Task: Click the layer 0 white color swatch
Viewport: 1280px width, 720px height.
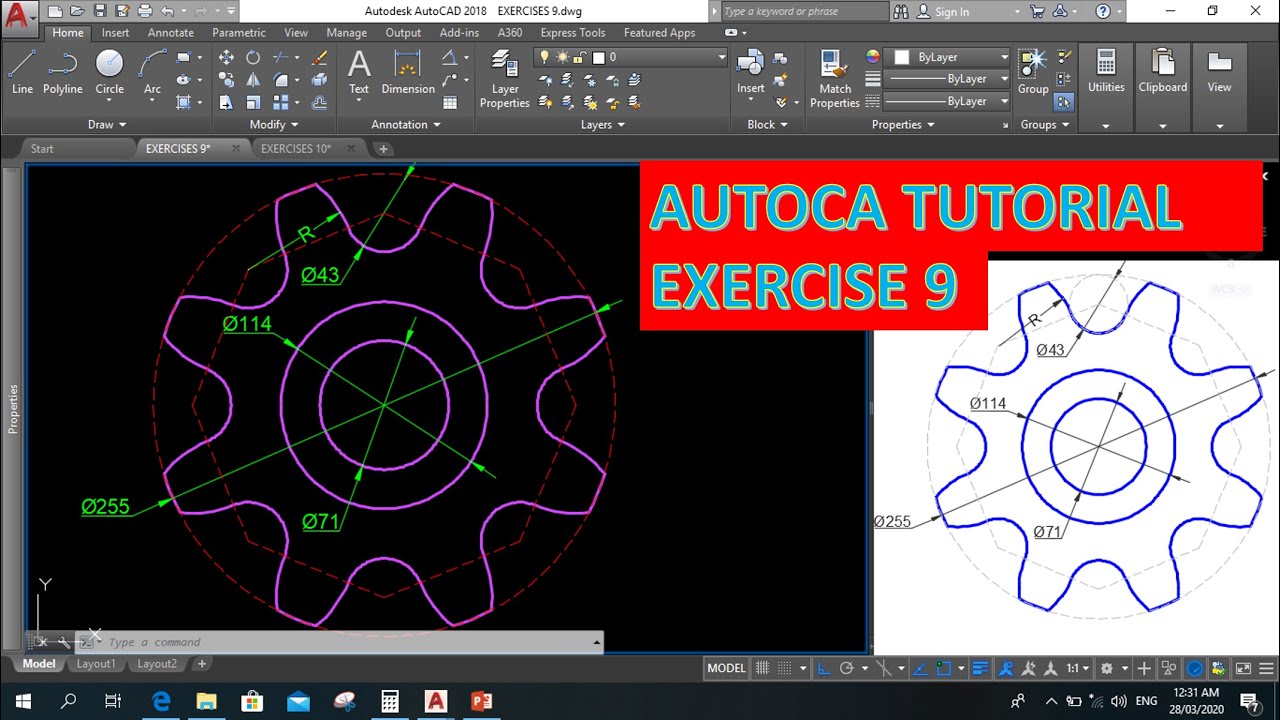Action: pyautogui.click(x=599, y=58)
